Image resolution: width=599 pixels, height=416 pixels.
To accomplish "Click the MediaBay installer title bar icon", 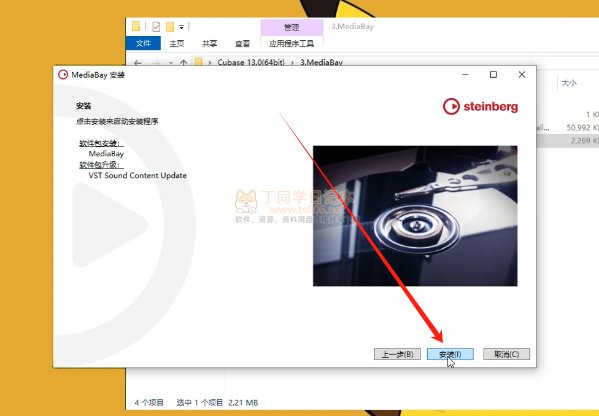I will coord(63,74).
